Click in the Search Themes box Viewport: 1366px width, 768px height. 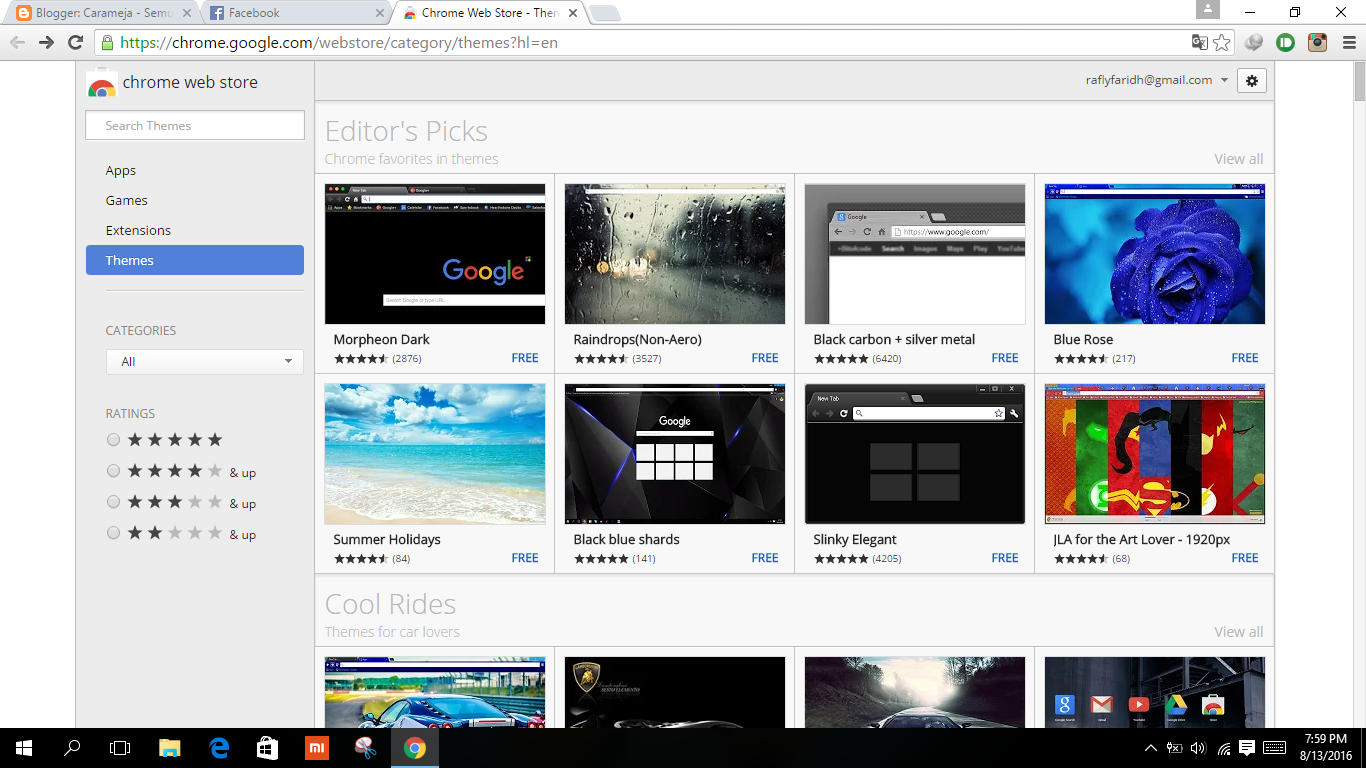point(195,125)
